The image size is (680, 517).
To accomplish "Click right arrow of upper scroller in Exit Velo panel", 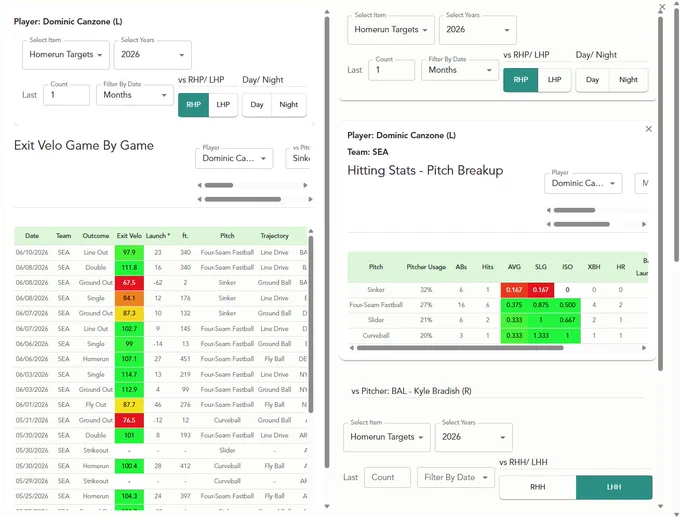I will coord(305,185).
